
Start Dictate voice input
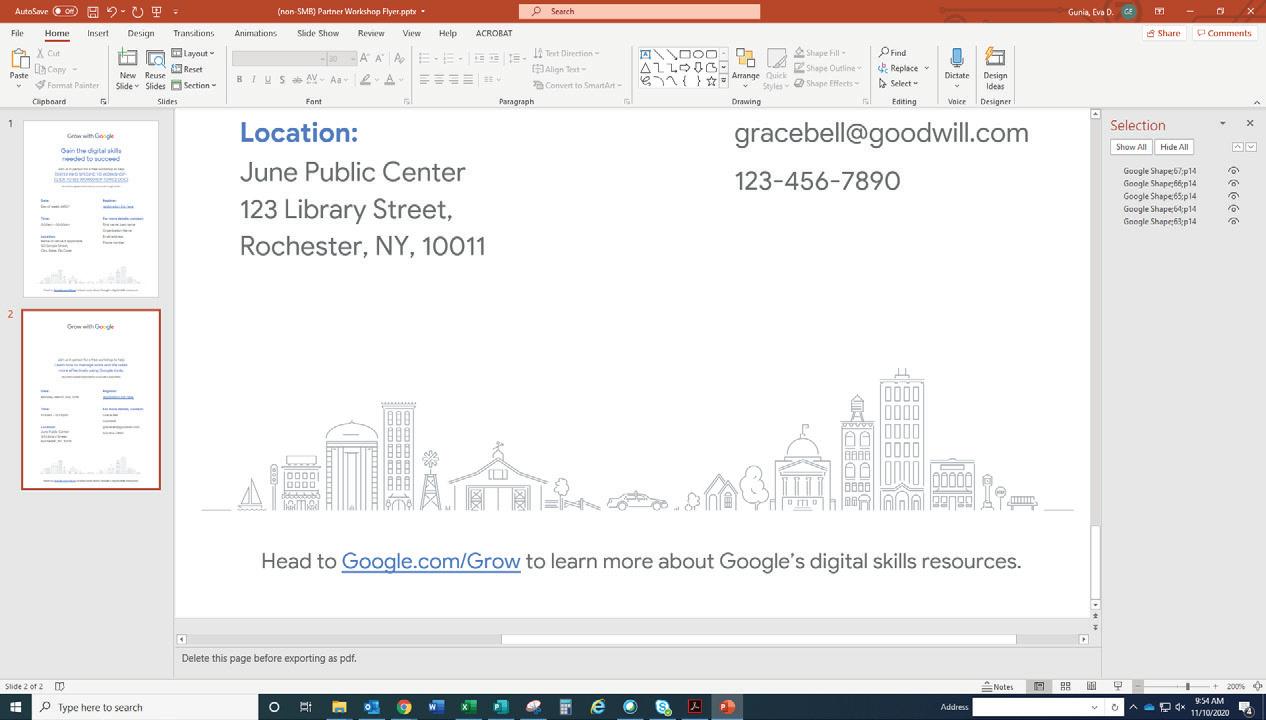coord(957,68)
